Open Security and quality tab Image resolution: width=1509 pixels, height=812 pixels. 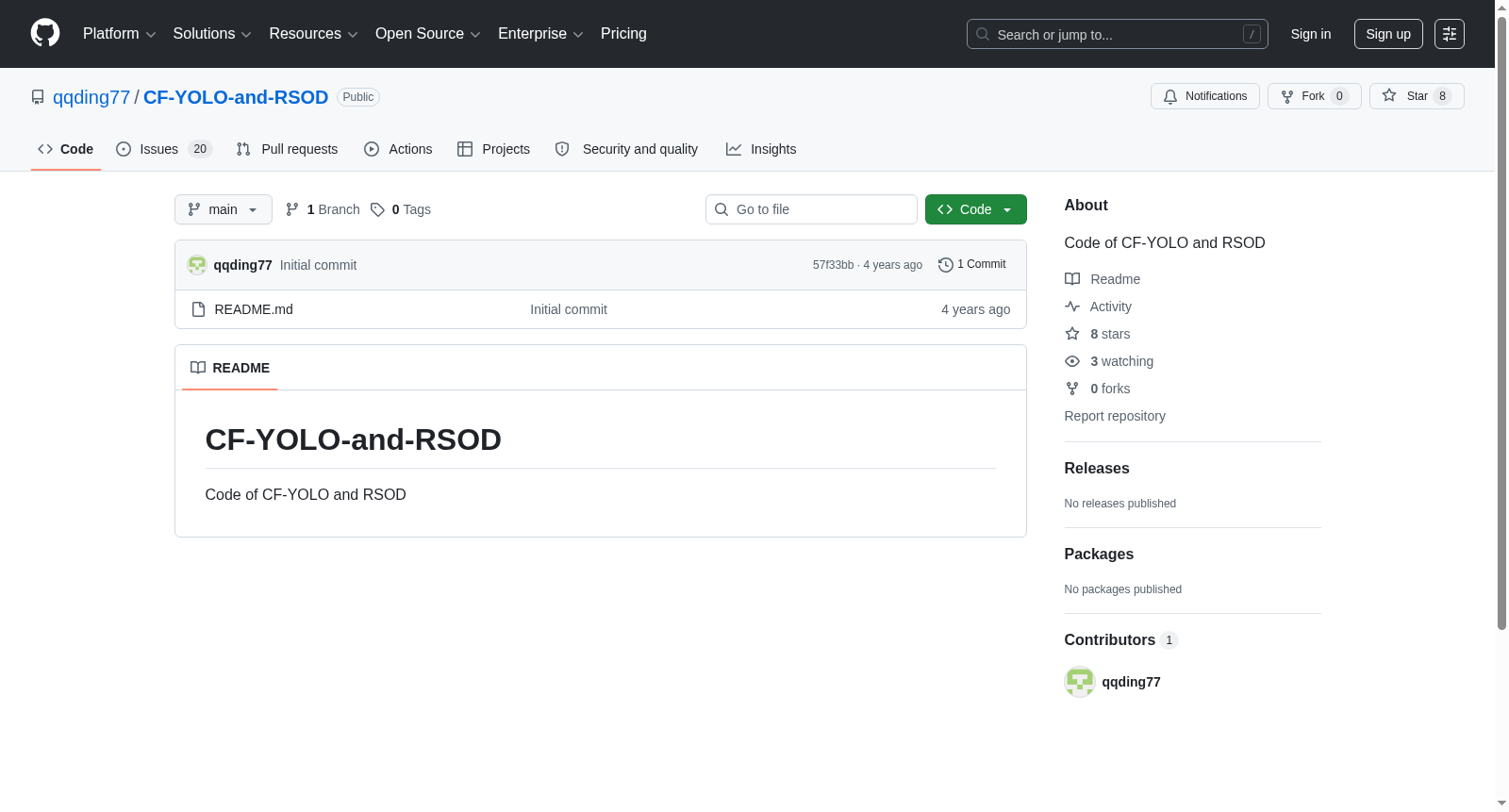click(x=626, y=149)
